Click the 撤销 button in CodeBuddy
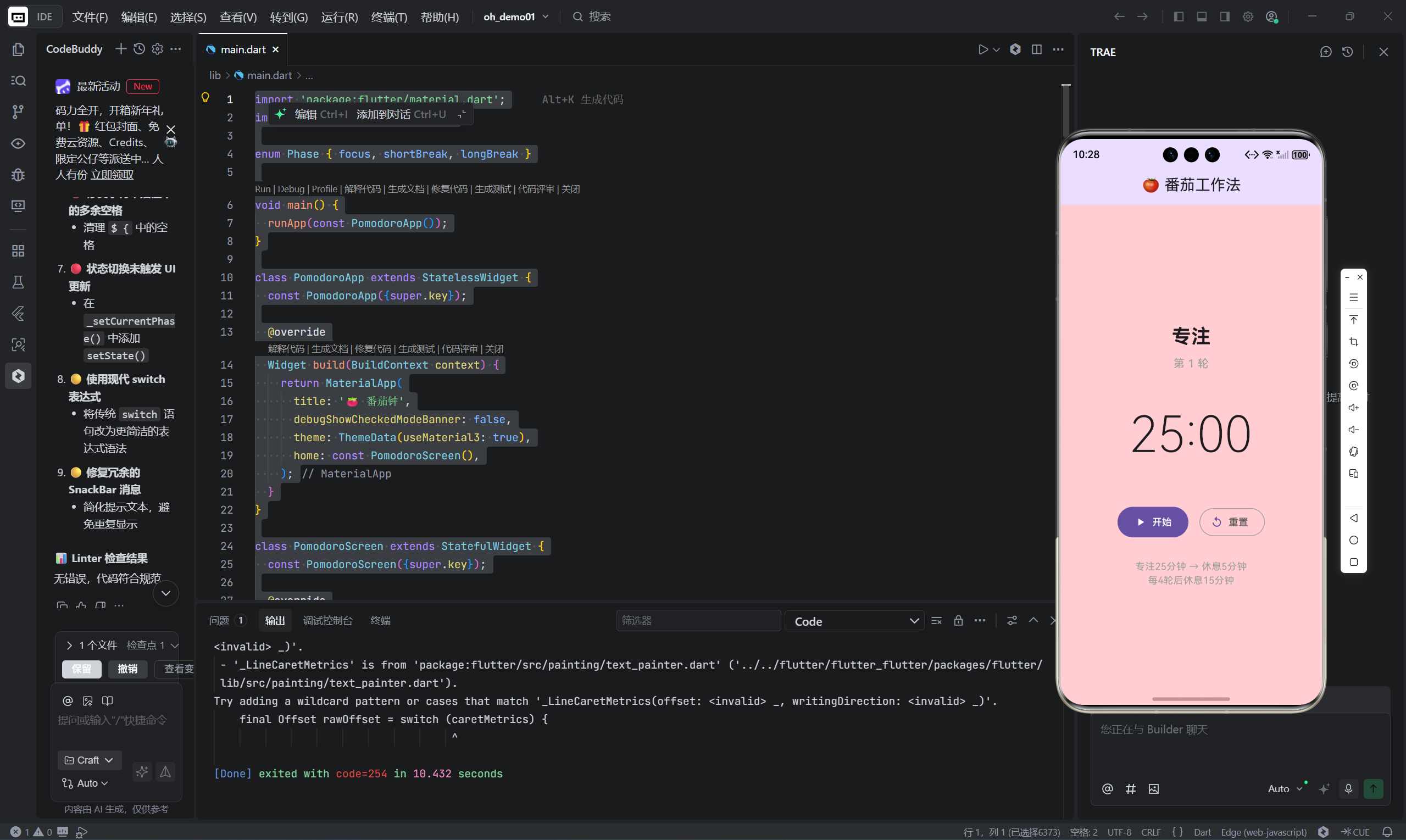 [127, 669]
